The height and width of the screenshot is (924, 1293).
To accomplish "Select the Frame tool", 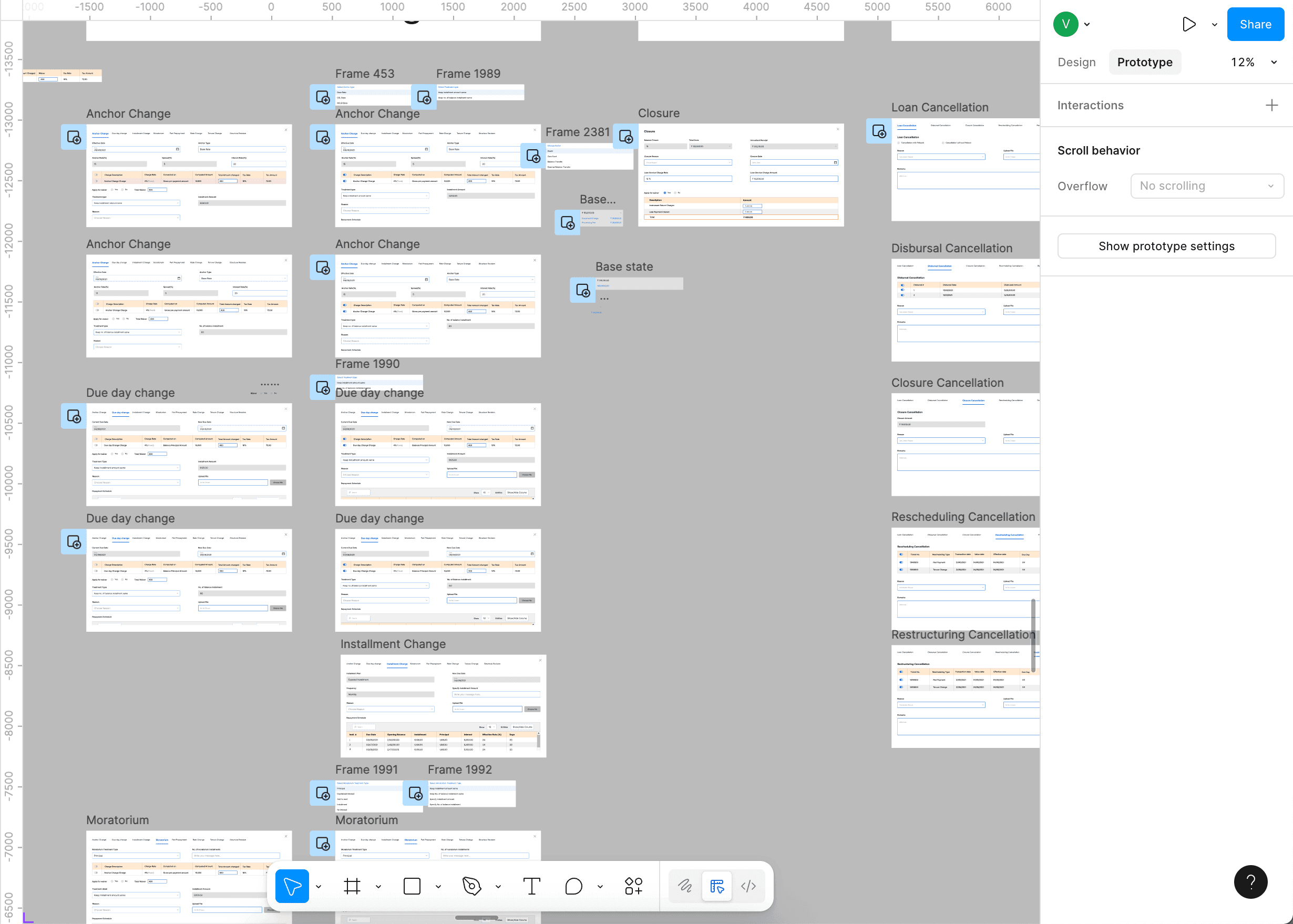I will pos(352,886).
